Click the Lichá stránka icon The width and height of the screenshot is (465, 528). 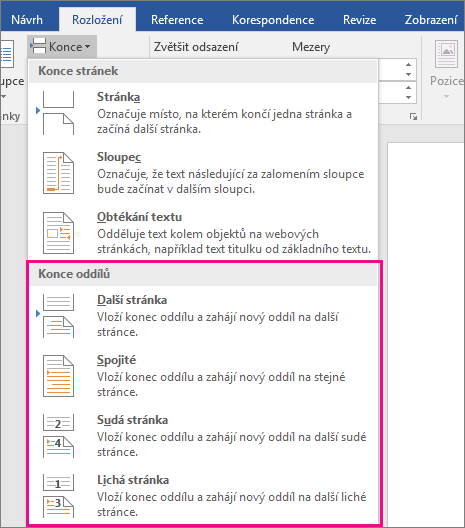pyautogui.click(x=58, y=496)
